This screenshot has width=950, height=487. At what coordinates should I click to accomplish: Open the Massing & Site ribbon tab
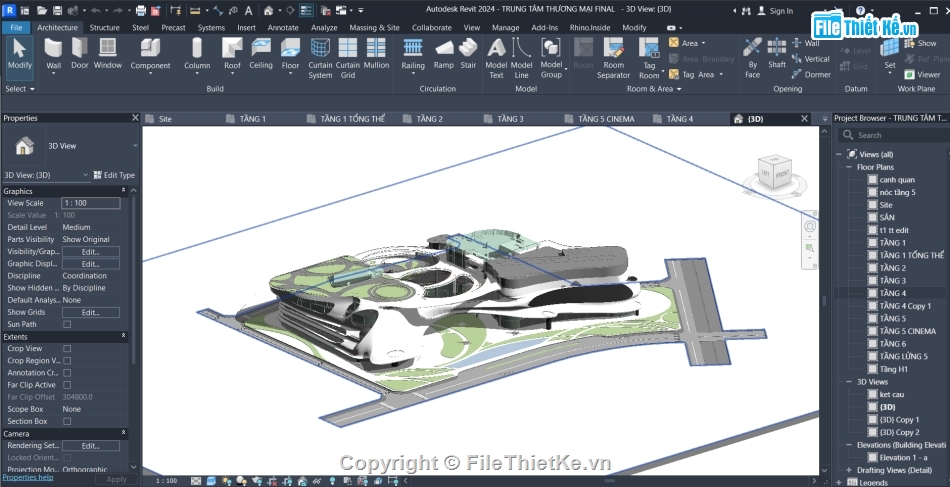pos(374,27)
